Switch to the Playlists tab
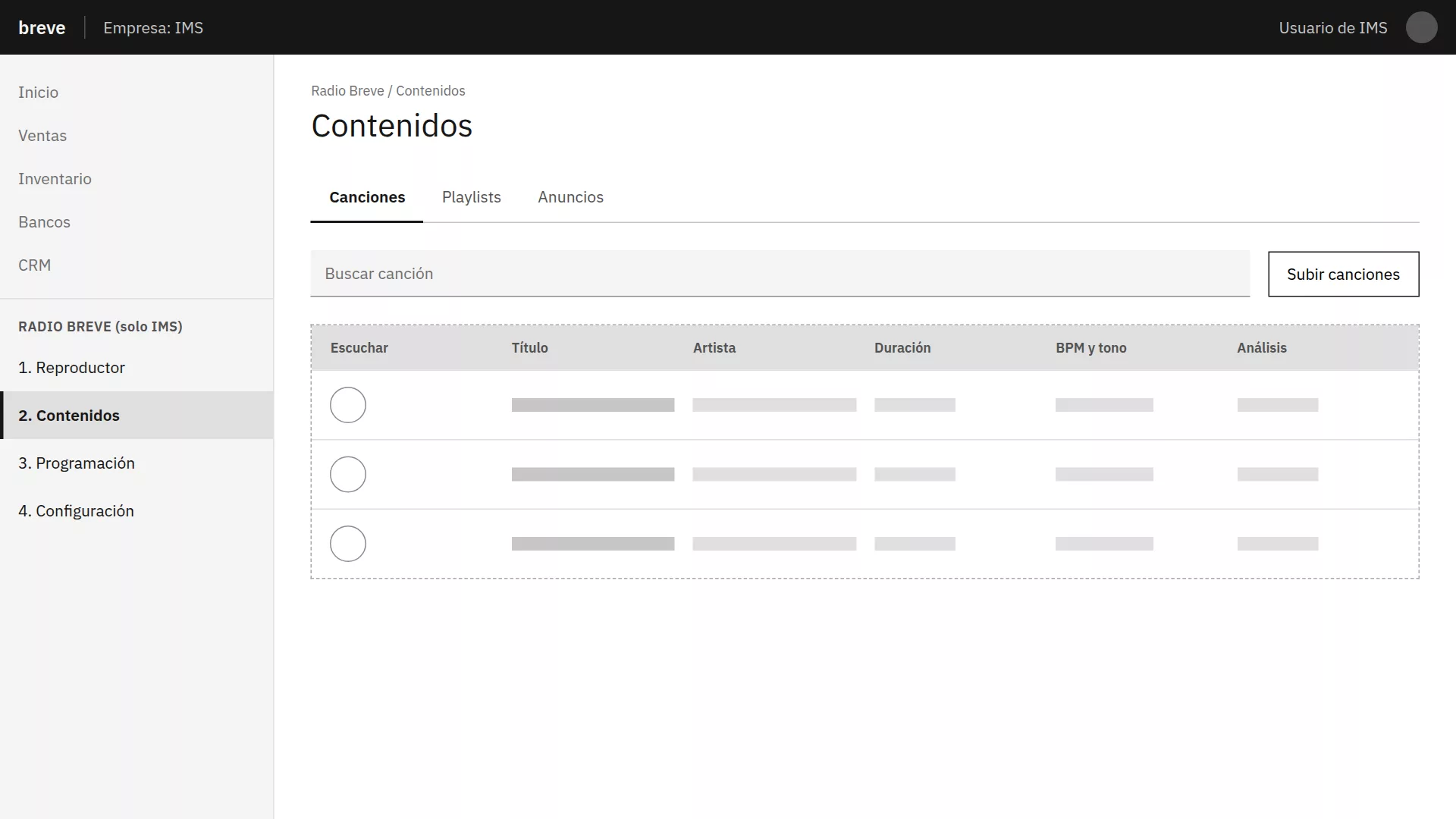This screenshot has width=1456, height=819. [x=472, y=197]
